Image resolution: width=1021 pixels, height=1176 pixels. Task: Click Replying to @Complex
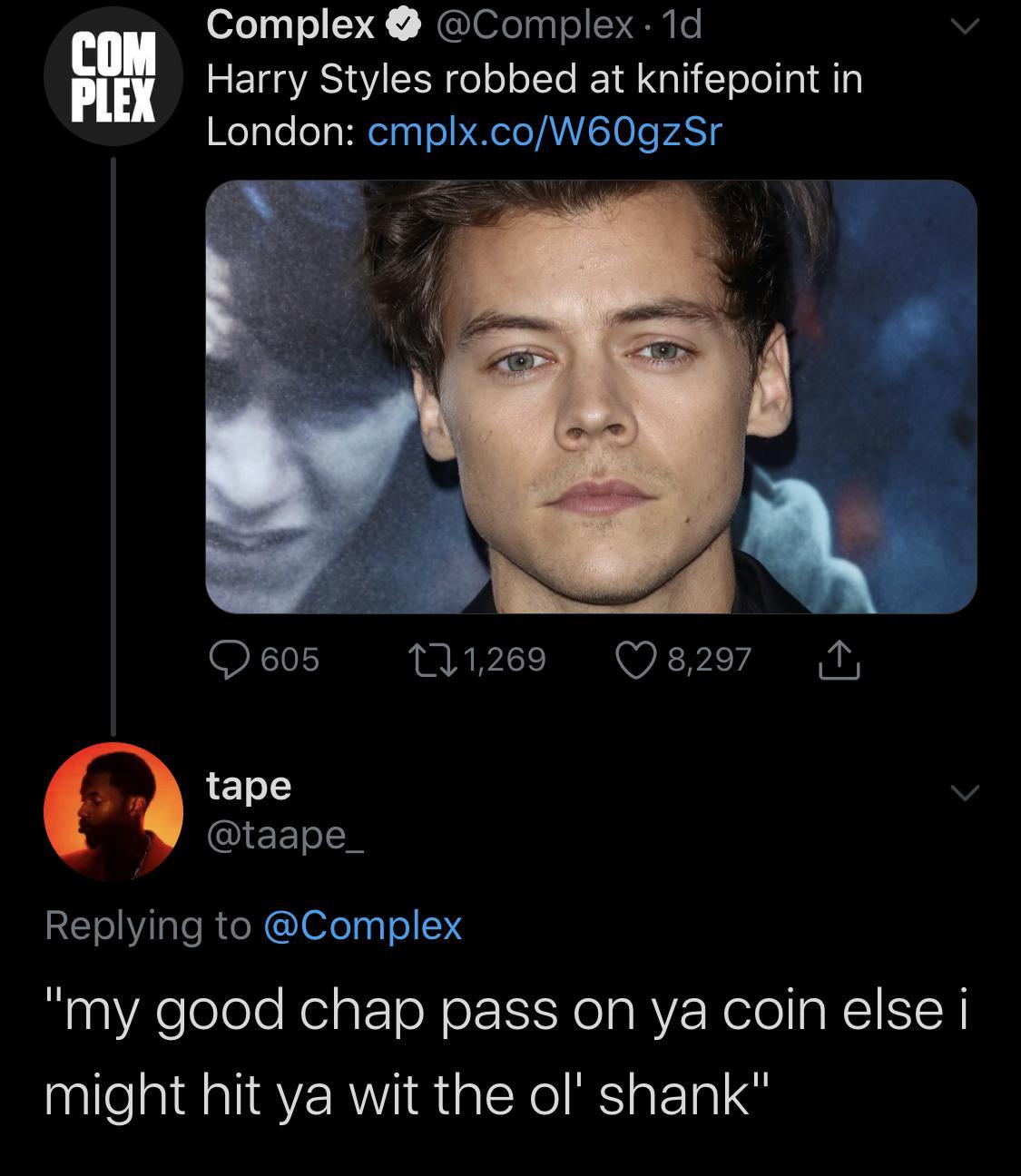point(251,926)
